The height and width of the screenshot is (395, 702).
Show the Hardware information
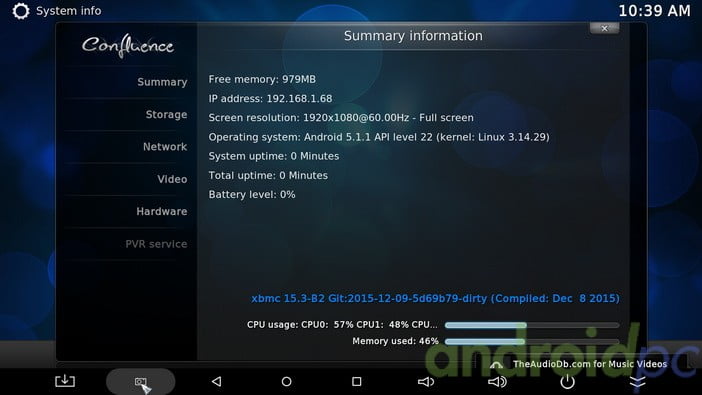[162, 211]
